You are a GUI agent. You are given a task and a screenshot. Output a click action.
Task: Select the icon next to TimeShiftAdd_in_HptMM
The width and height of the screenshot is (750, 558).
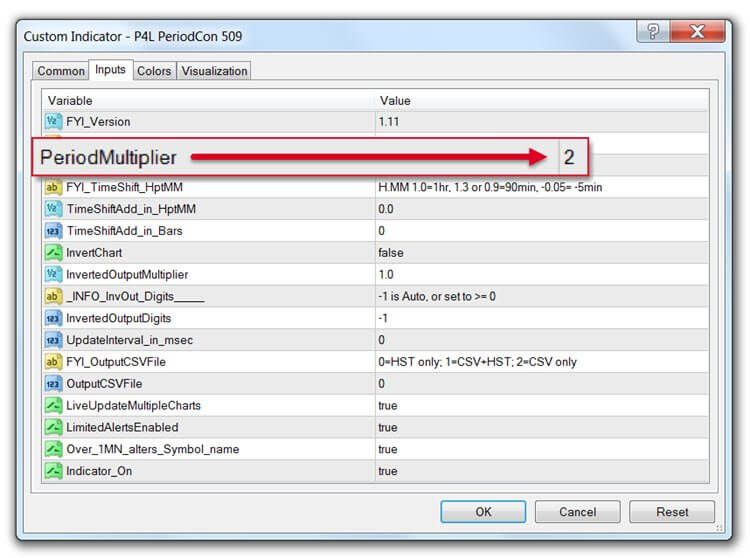54,209
